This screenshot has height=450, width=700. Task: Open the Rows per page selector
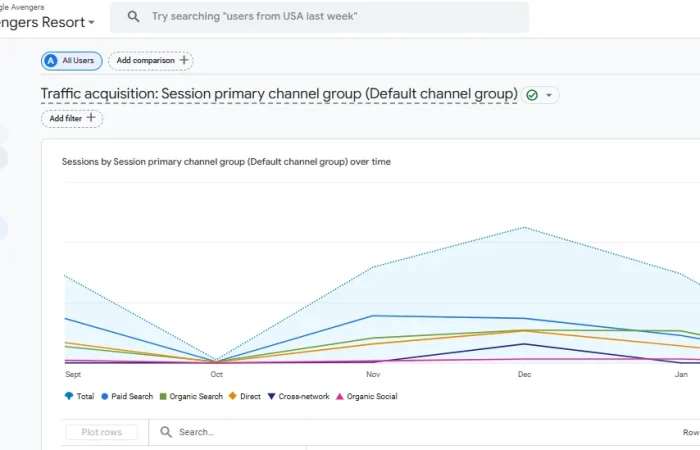[x=690, y=432]
